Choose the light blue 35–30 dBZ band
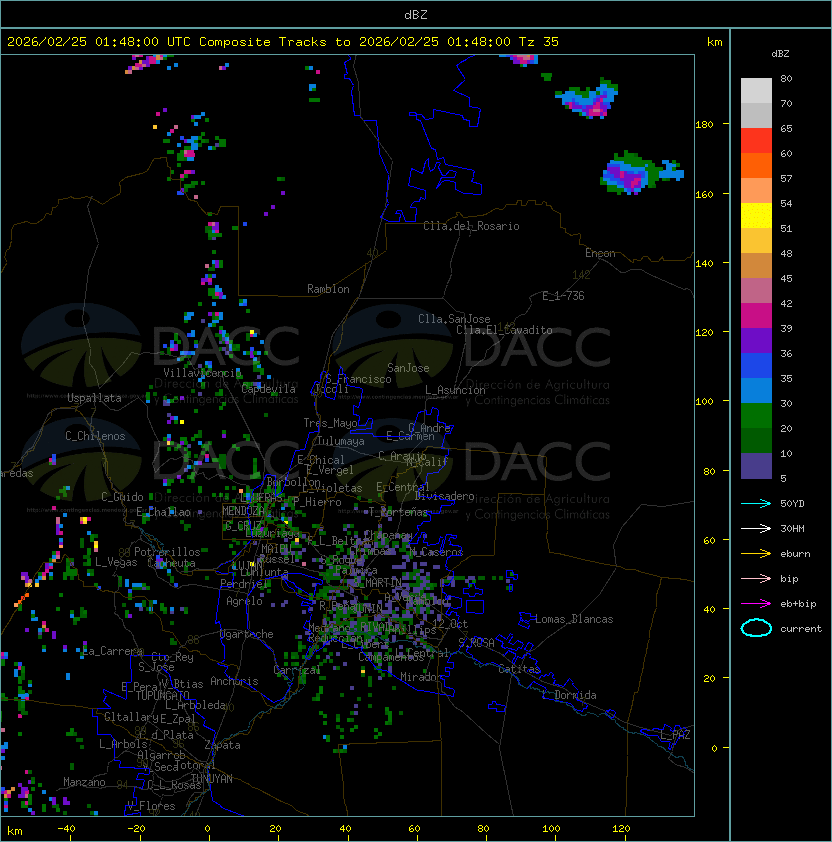Image resolution: width=832 pixels, height=842 pixels. click(x=756, y=390)
